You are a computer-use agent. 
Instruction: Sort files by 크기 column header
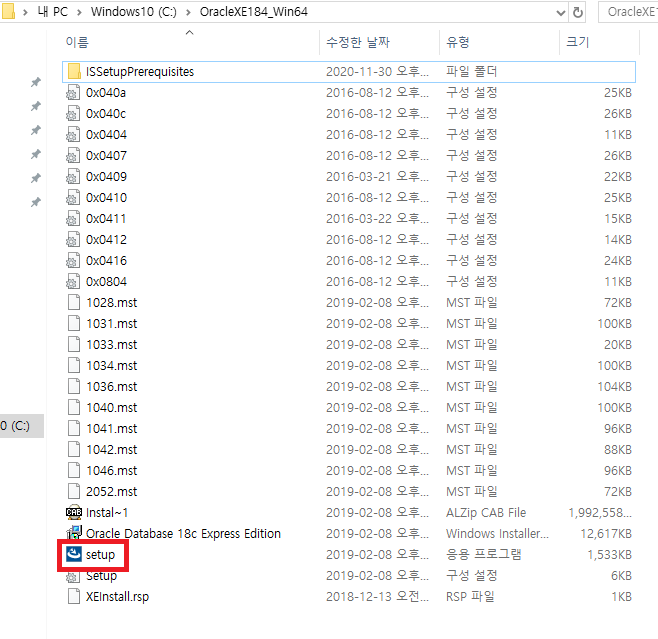point(578,42)
